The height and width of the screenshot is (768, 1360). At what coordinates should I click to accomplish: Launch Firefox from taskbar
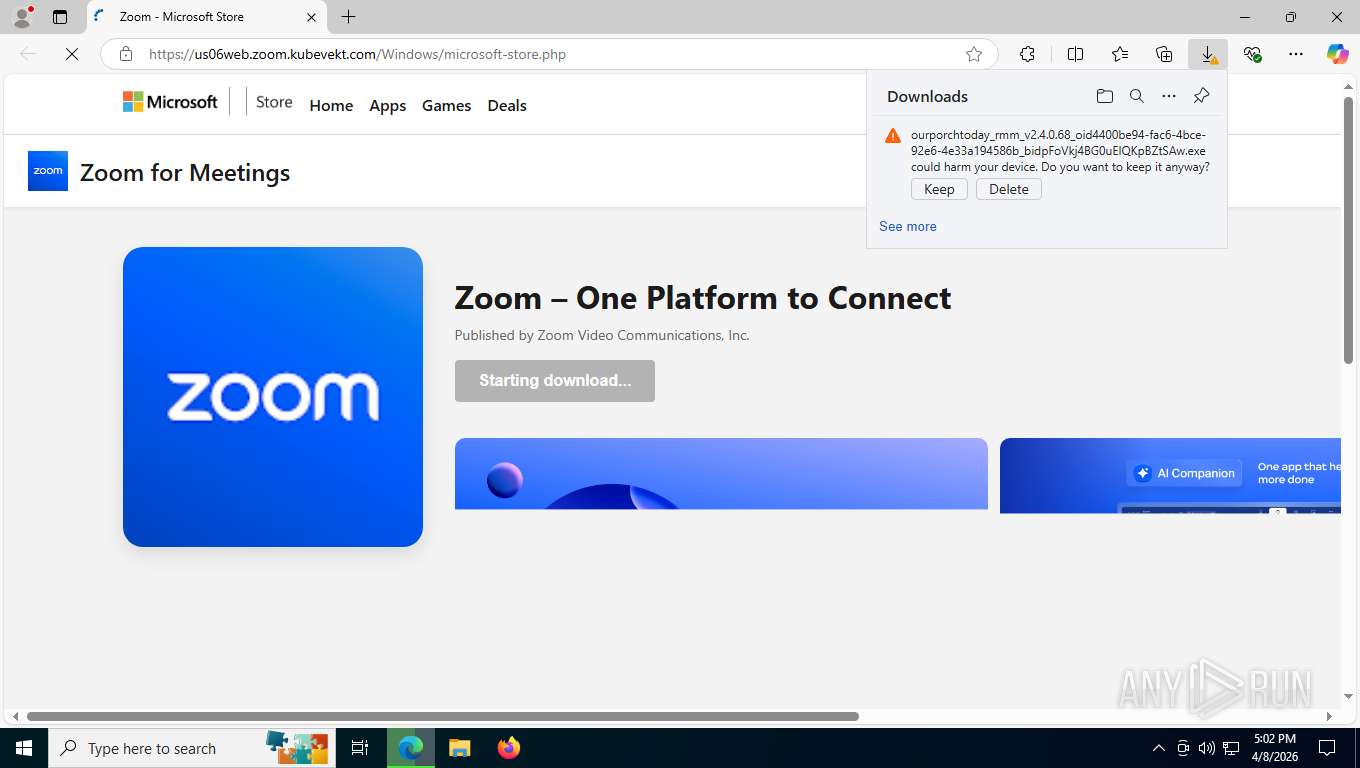tap(509, 748)
